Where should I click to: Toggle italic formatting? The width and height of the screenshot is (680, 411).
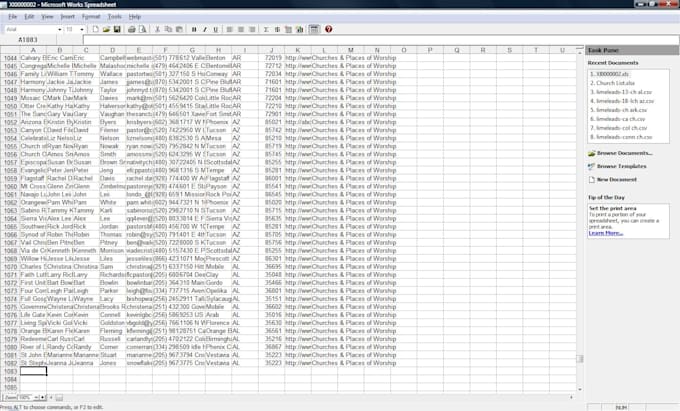pos(205,29)
